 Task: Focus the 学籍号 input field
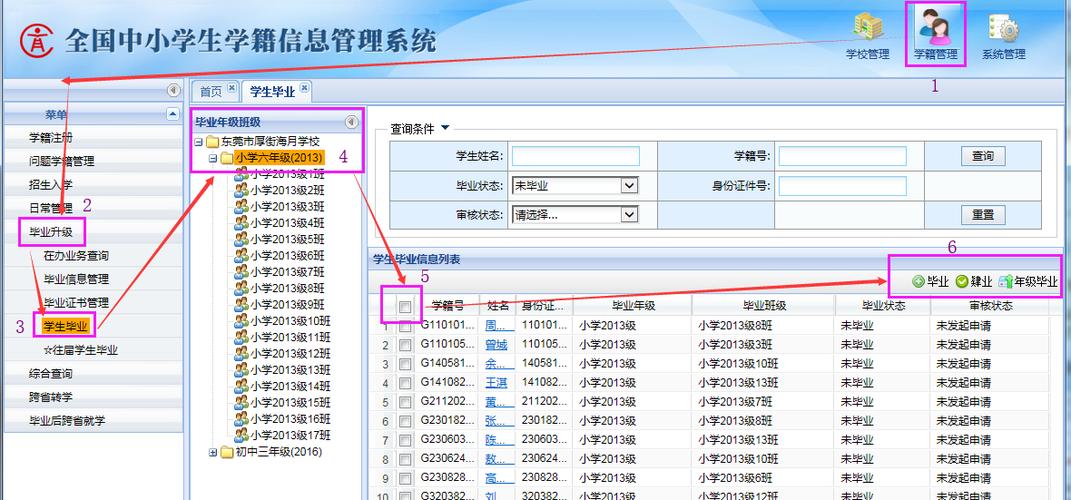(843, 156)
